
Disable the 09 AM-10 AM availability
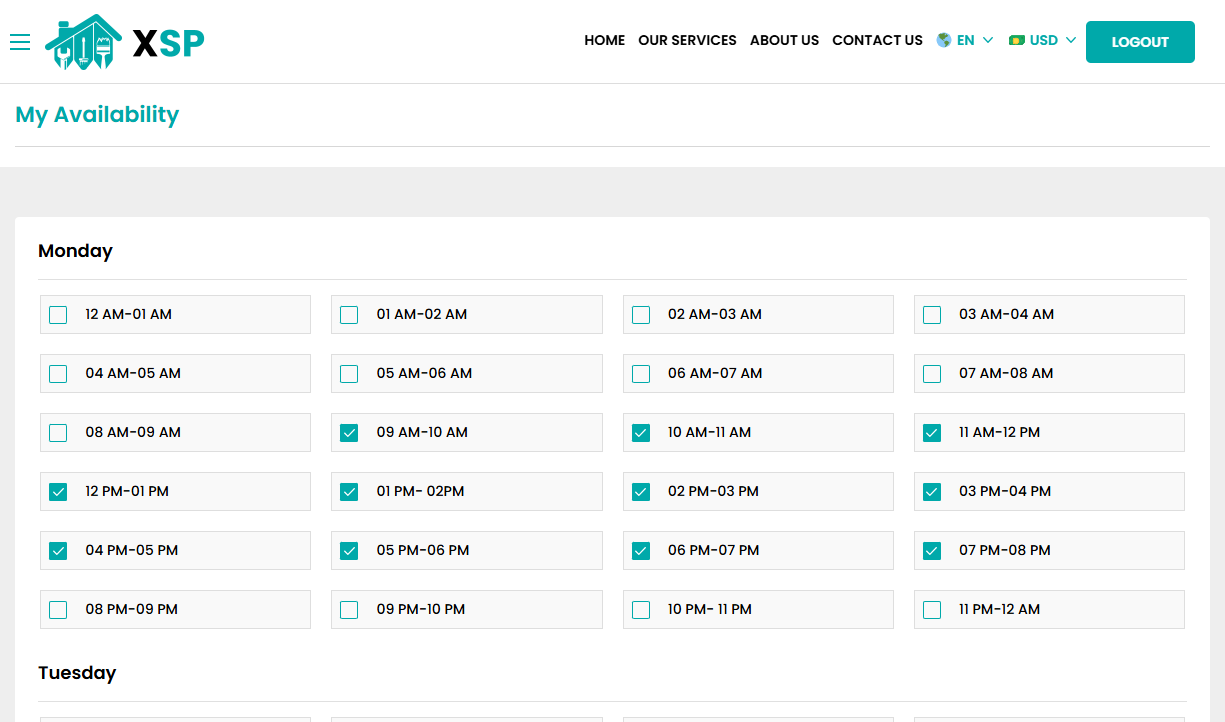click(x=349, y=432)
